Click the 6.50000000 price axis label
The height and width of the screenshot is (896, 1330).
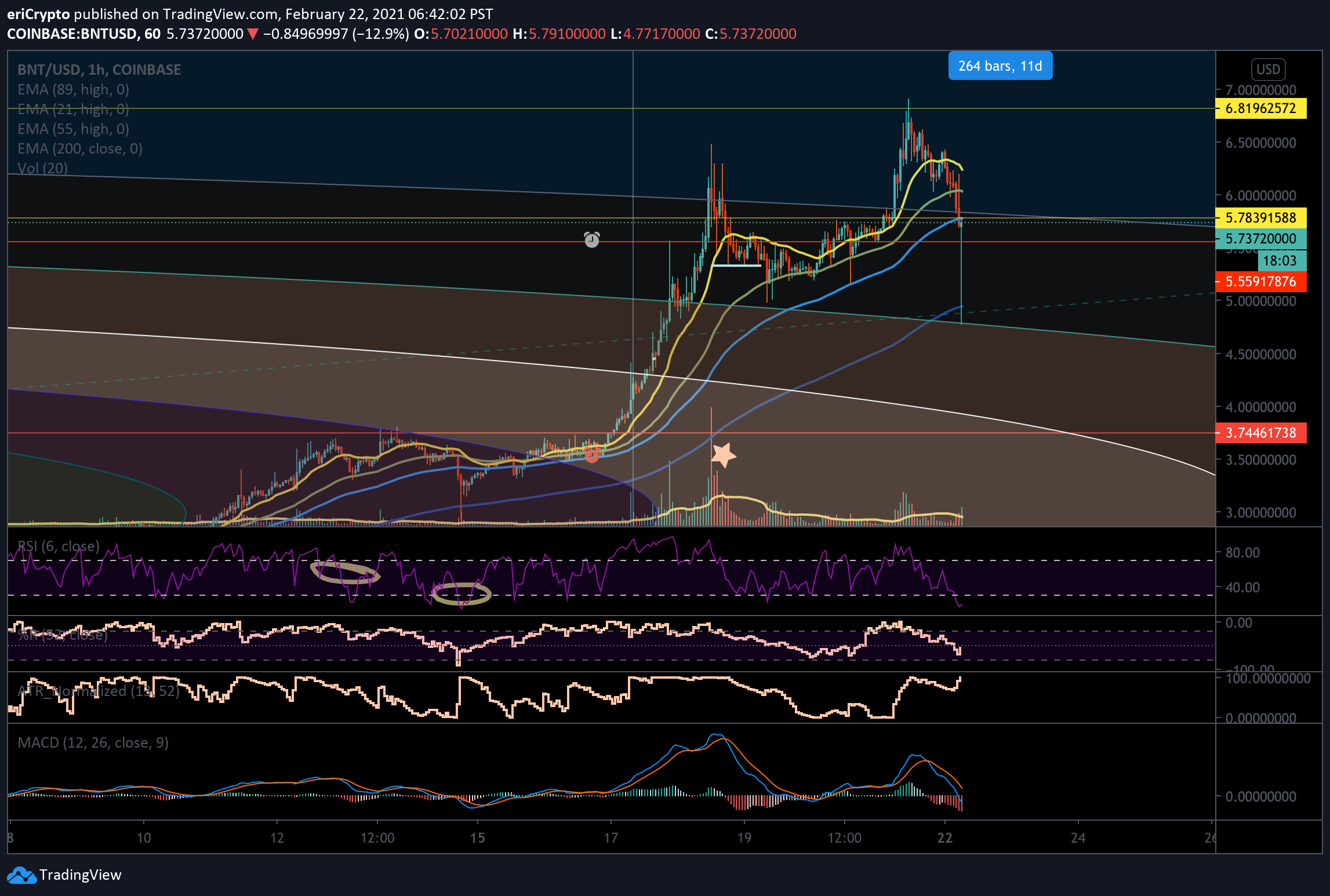pos(1260,143)
